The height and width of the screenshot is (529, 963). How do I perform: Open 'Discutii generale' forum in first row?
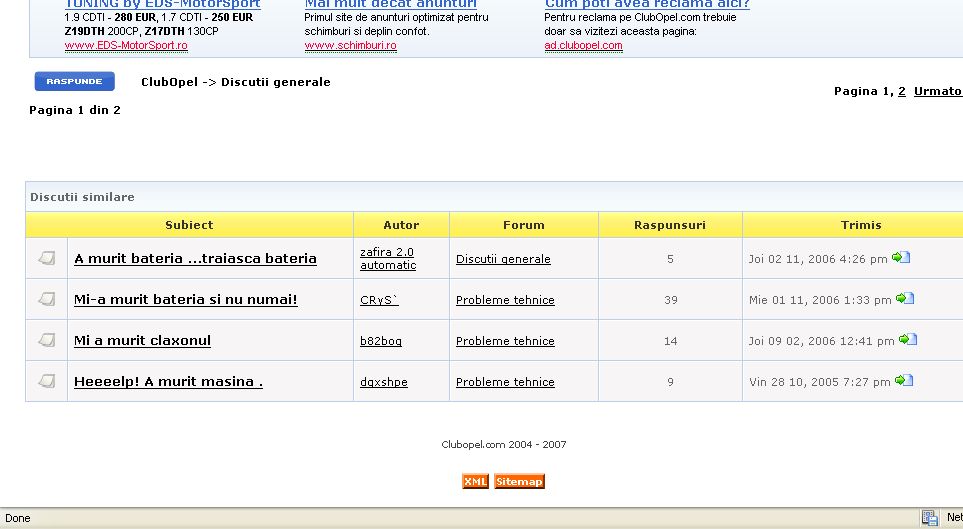[503, 259]
